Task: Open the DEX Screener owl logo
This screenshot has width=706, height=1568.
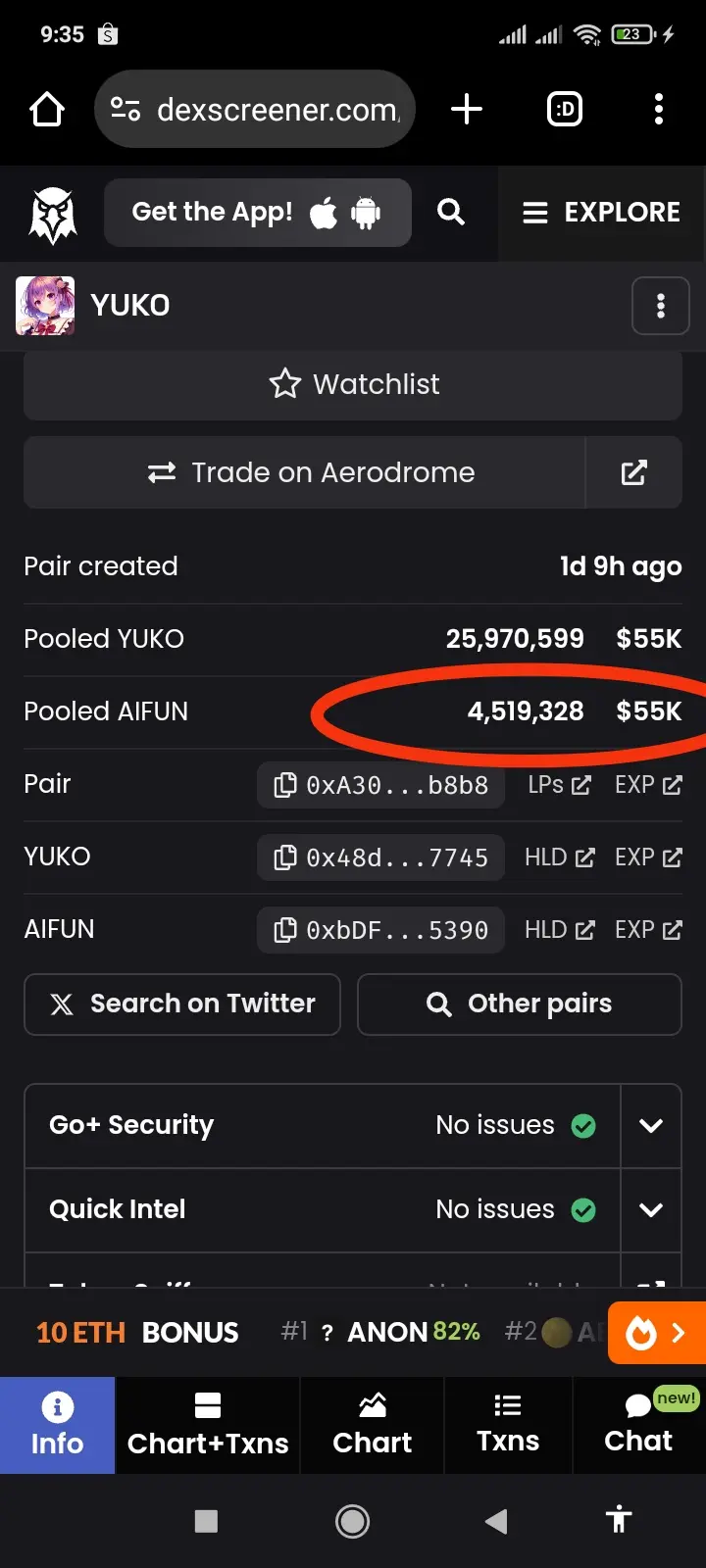Action: [52, 214]
